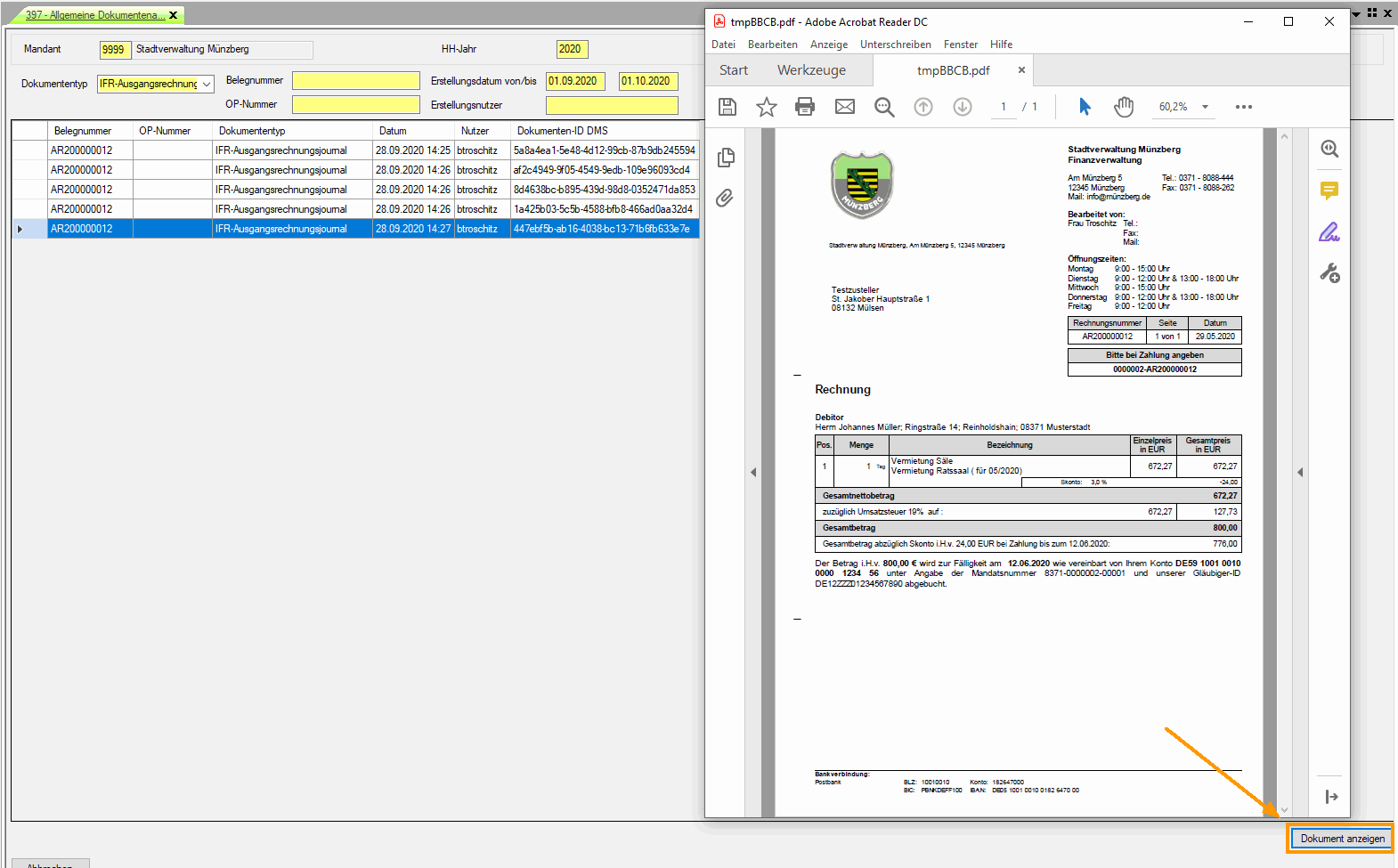This screenshot has height=868, width=1398.
Task: Click the Belegnummer input field
Action: [355, 81]
